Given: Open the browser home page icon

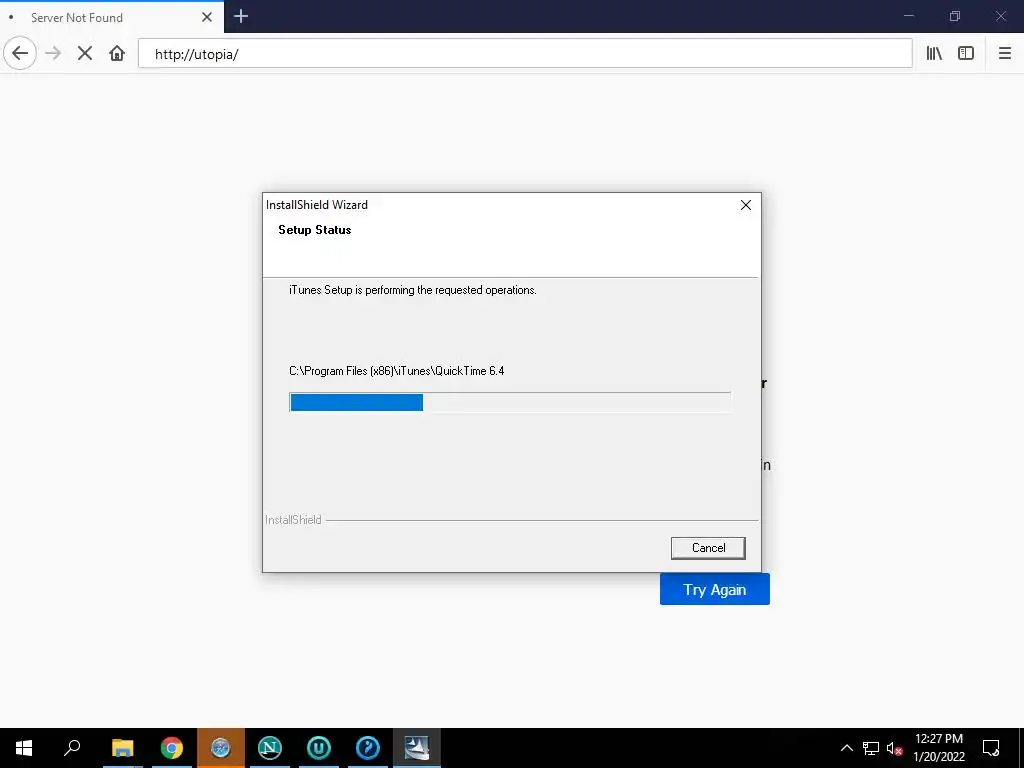Looking at the screenshot, I should pyautogui.click(x=117, y=54).
